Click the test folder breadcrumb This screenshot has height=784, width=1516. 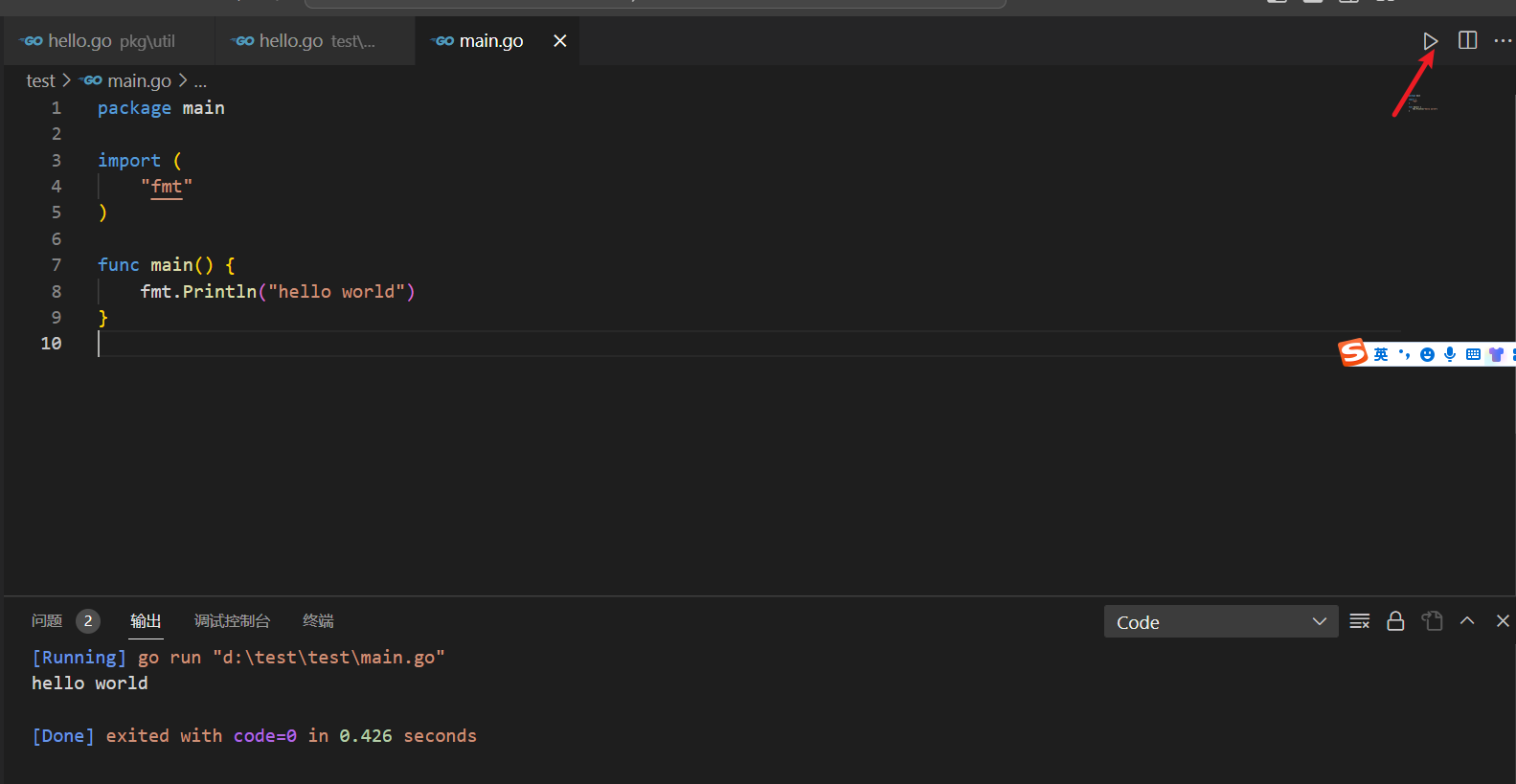tap(40, 81)
